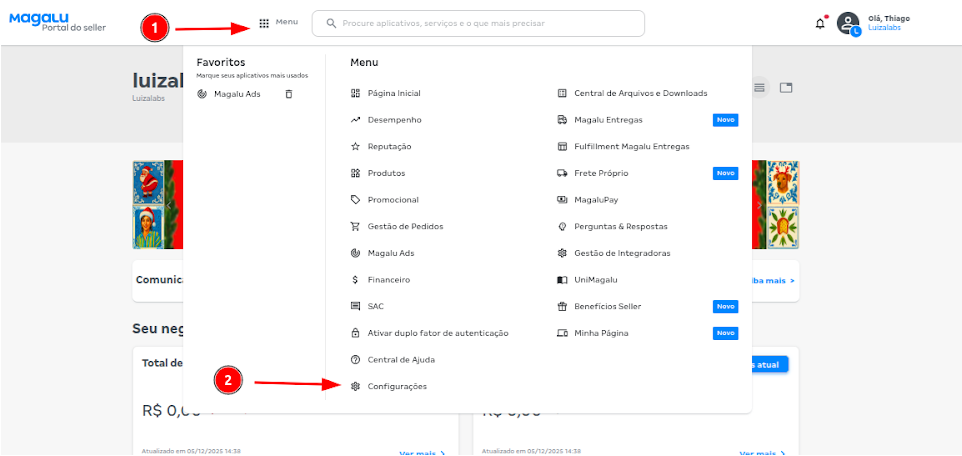Select Benefícios Seller entry
962x456 pixels.
coord(608,306)
